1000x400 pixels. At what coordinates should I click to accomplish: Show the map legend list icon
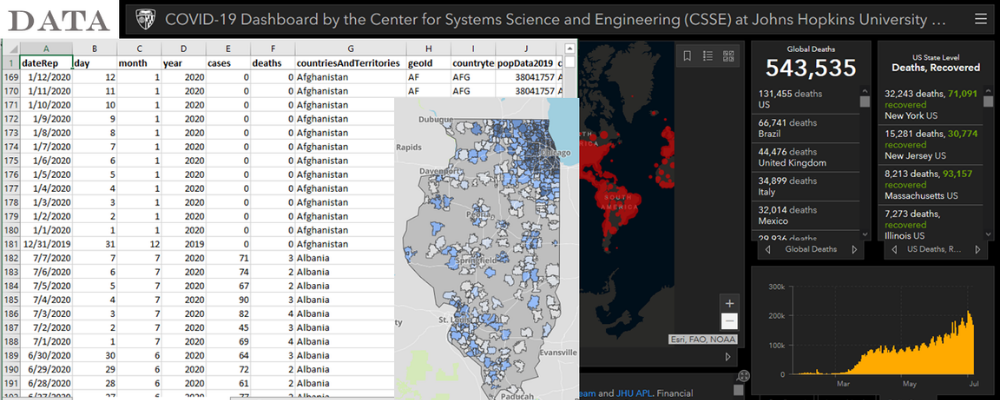(x=707, y=56)
